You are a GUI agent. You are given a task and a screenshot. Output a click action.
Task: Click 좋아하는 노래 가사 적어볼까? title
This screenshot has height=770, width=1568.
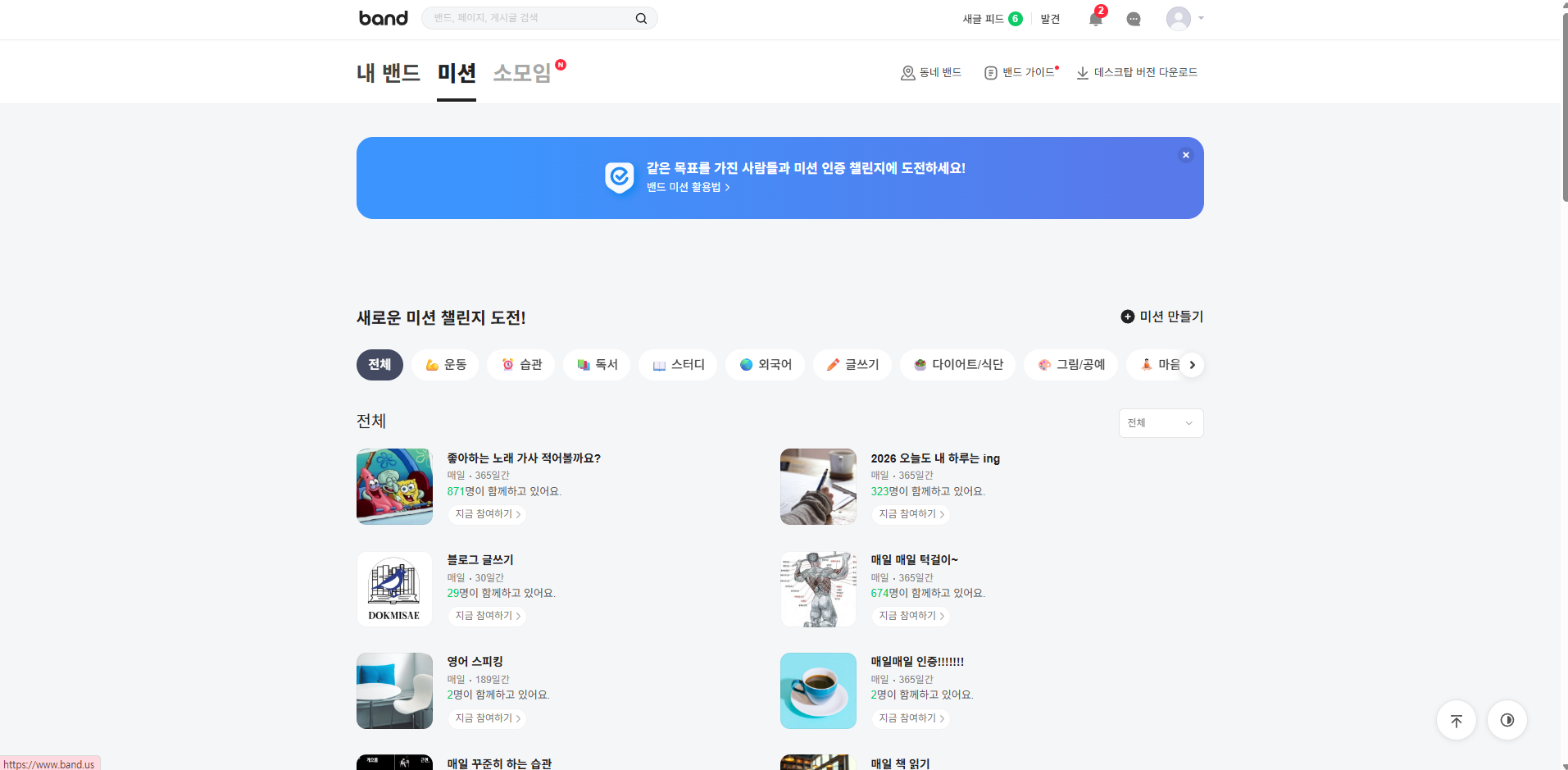[x=524, y=458]
